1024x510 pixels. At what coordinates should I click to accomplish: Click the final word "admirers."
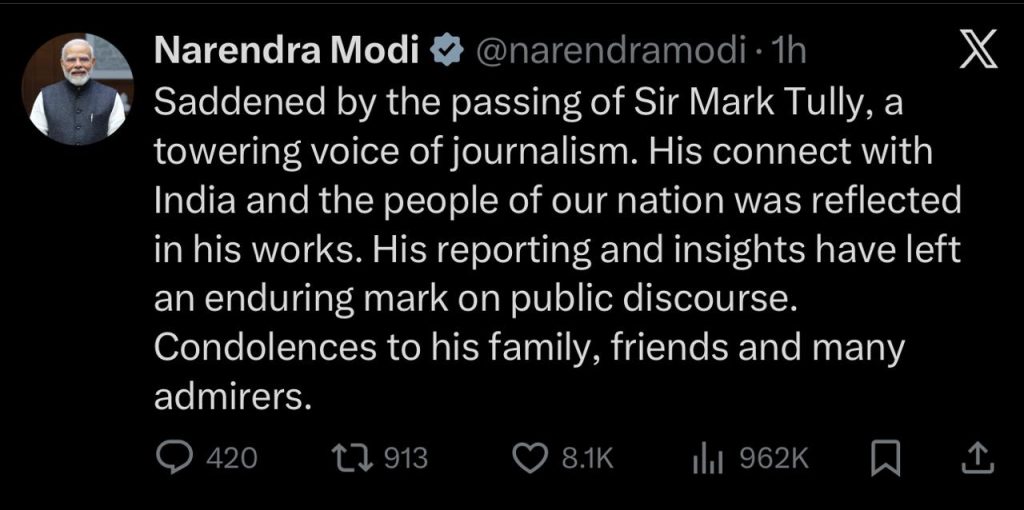228,396
